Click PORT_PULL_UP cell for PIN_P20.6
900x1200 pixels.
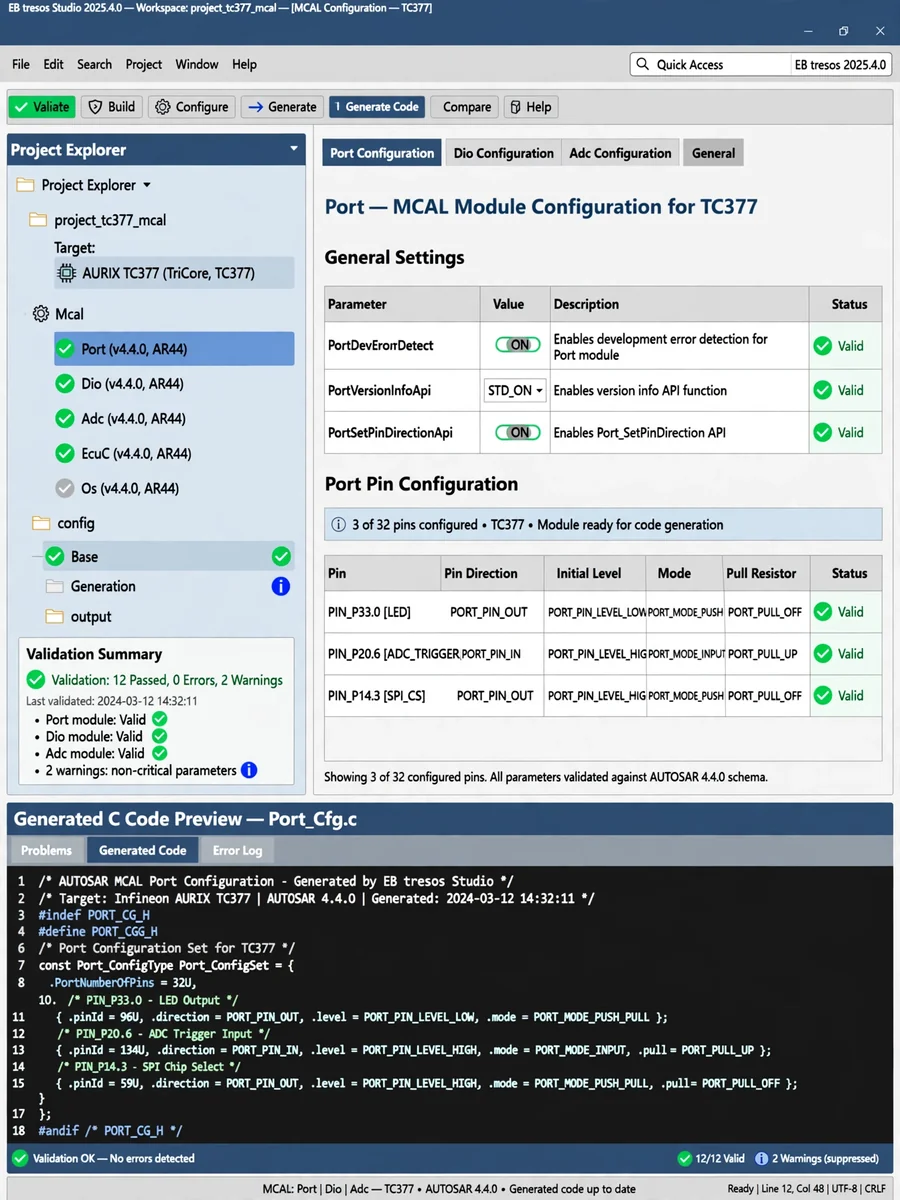pos(766,653)
